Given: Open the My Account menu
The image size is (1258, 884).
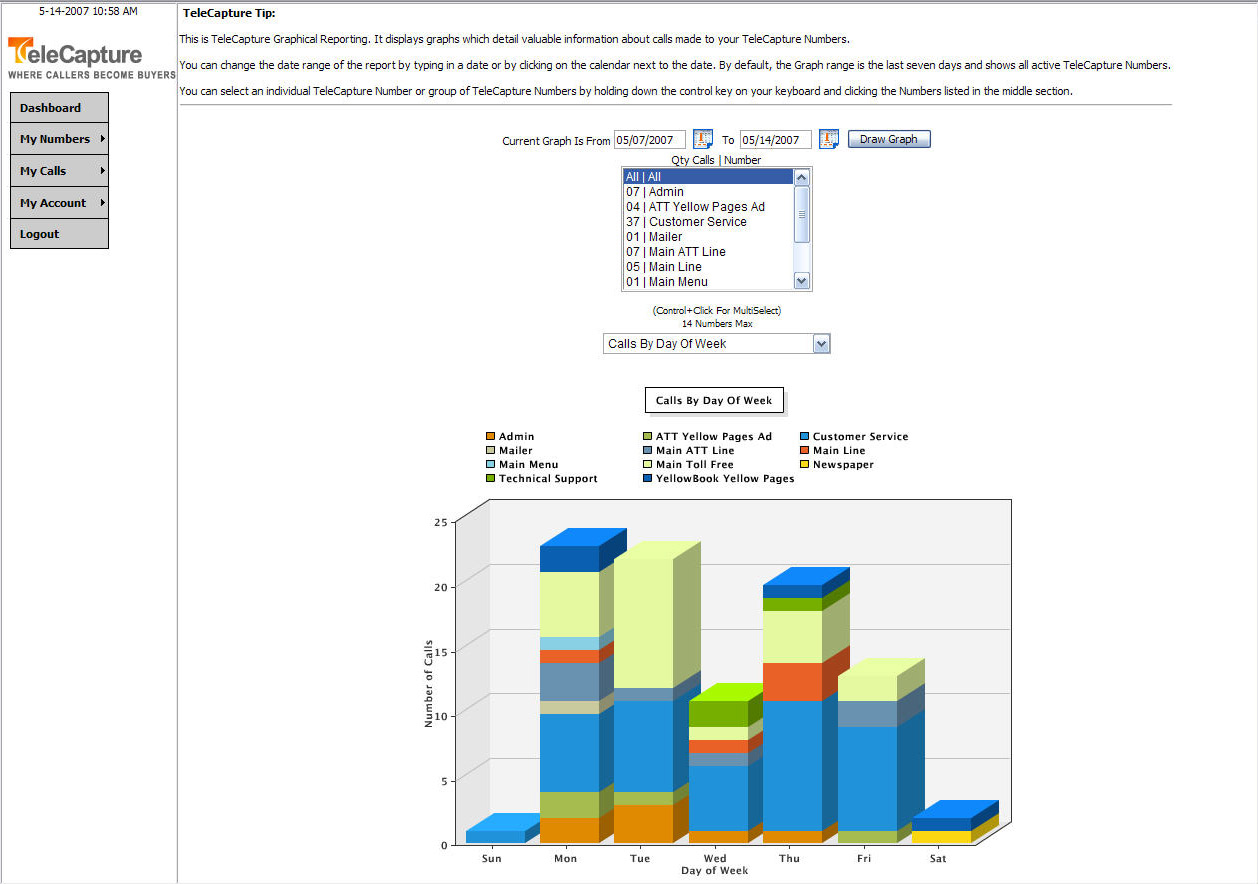Looking at the screenshot, I should pyautogui.click(x=59, y=203).
